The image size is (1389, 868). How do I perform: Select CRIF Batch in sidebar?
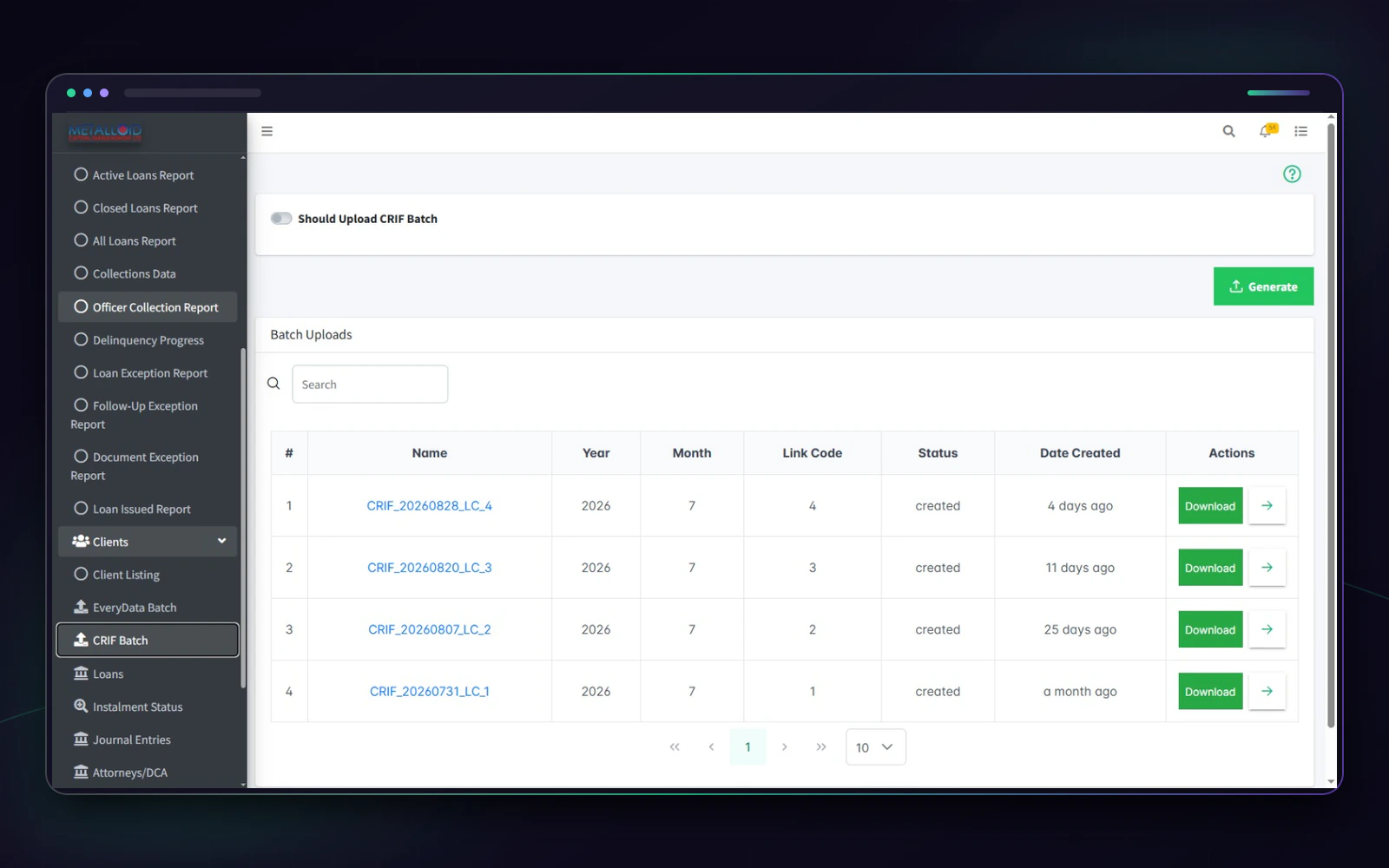tap(148, 640)
